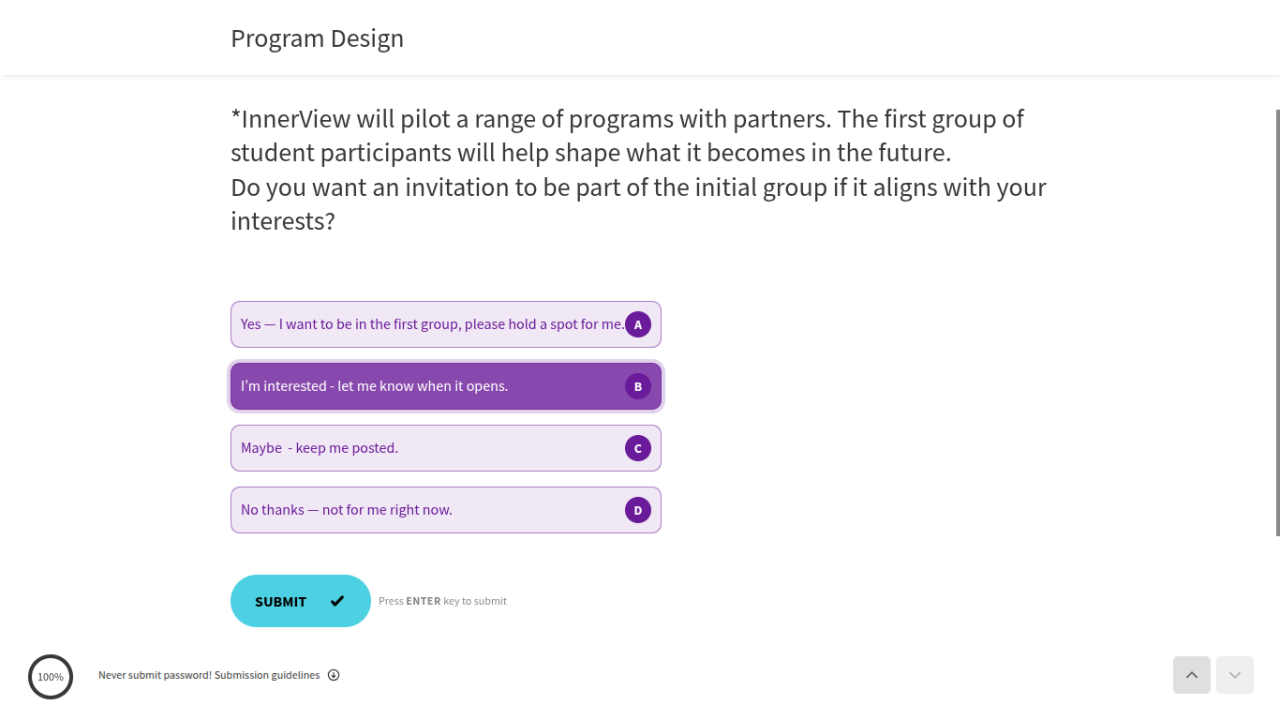Click 'Never submit password!' warning text

click(x=155, y=675)
